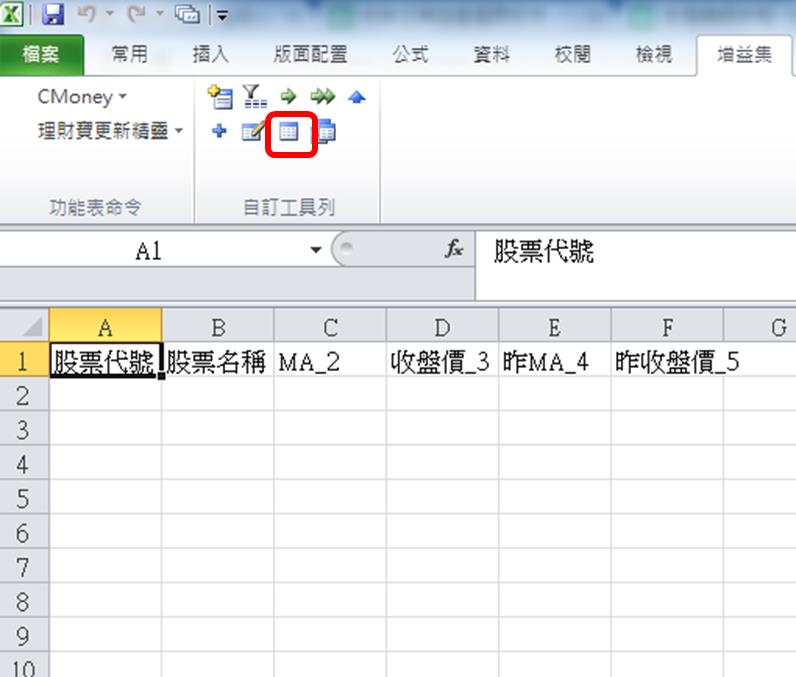
Task: Select cell A1 containing 股票代號
Action: point(106,361)
